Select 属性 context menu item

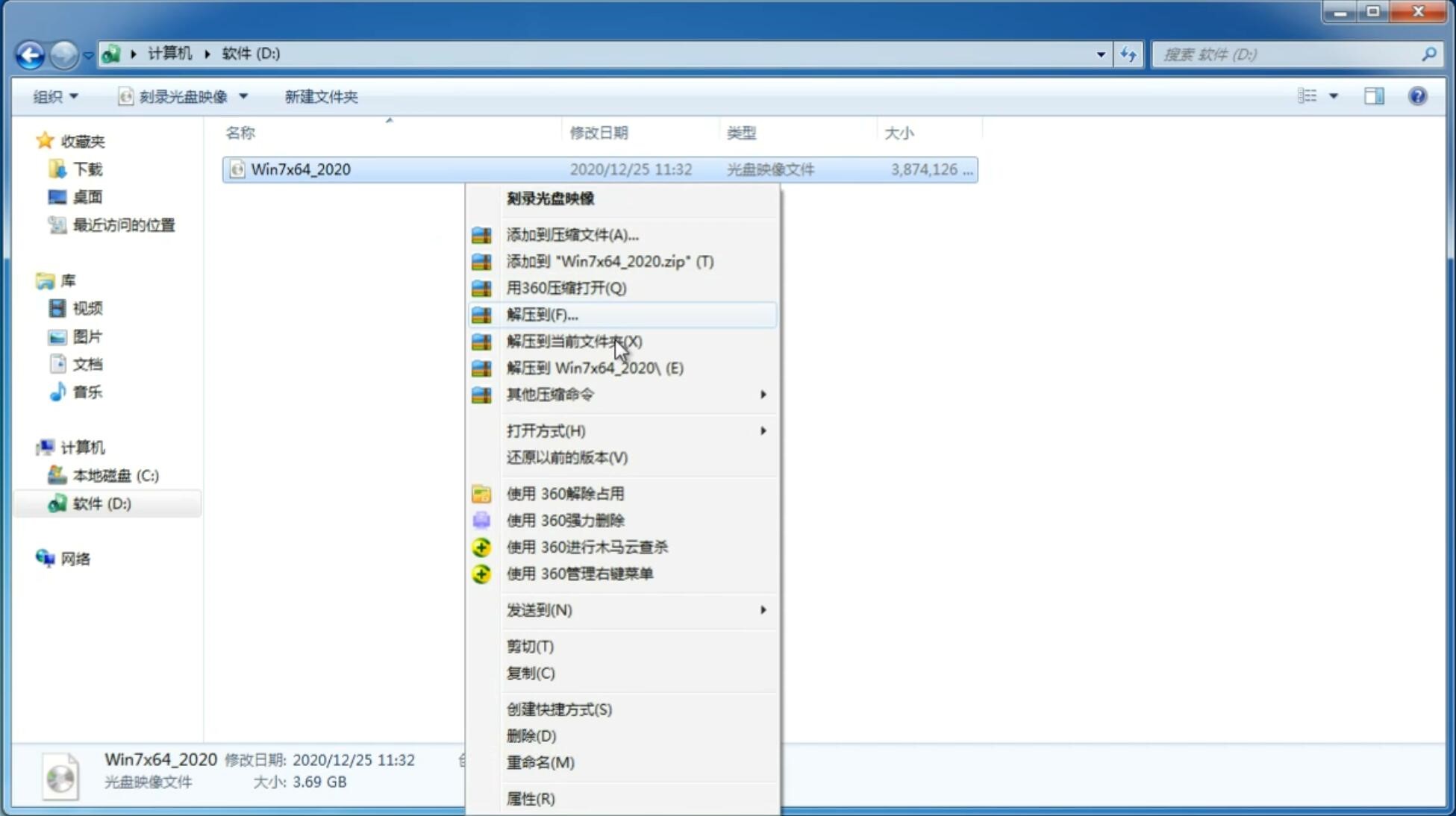[530, 798]
